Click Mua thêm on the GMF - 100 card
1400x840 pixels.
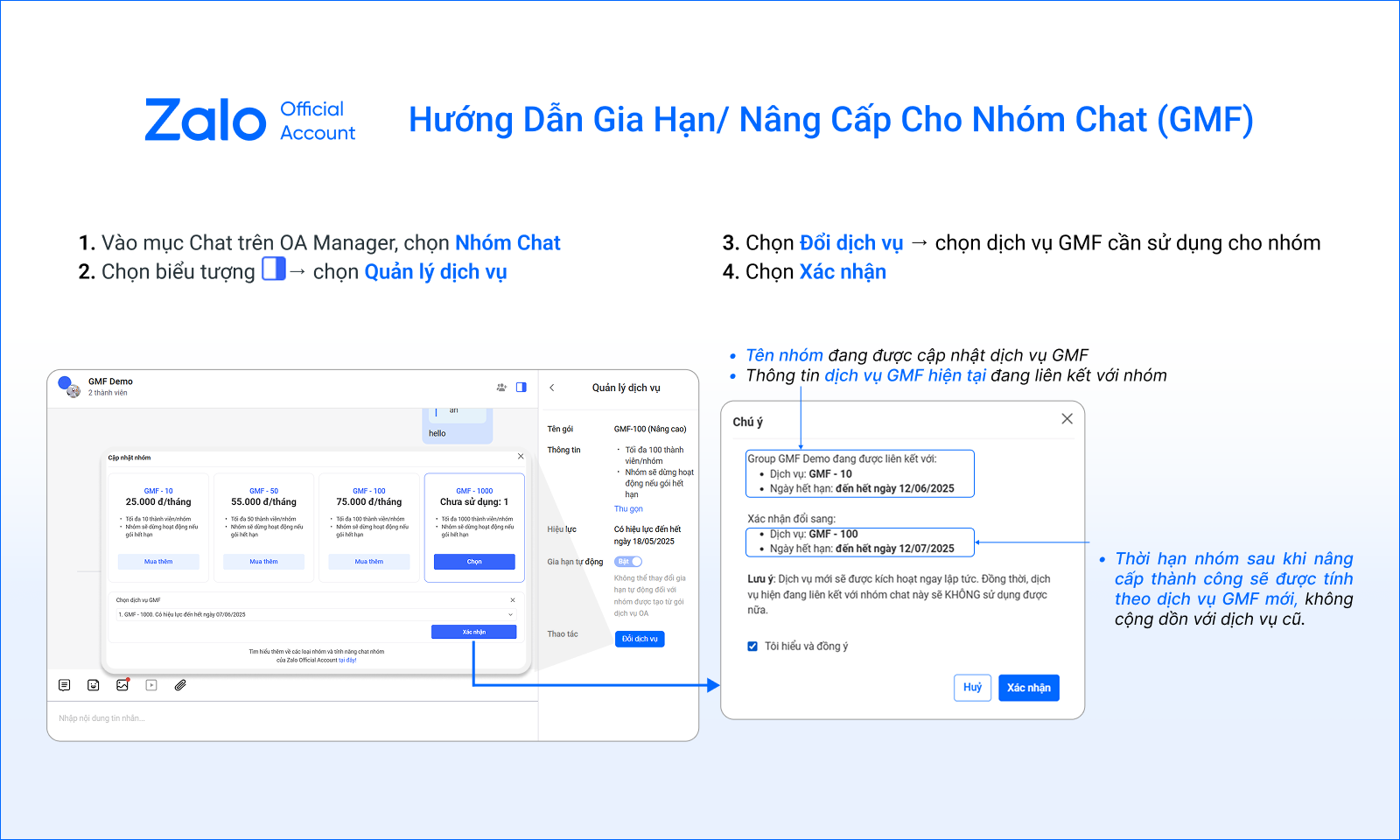(368, 562)
